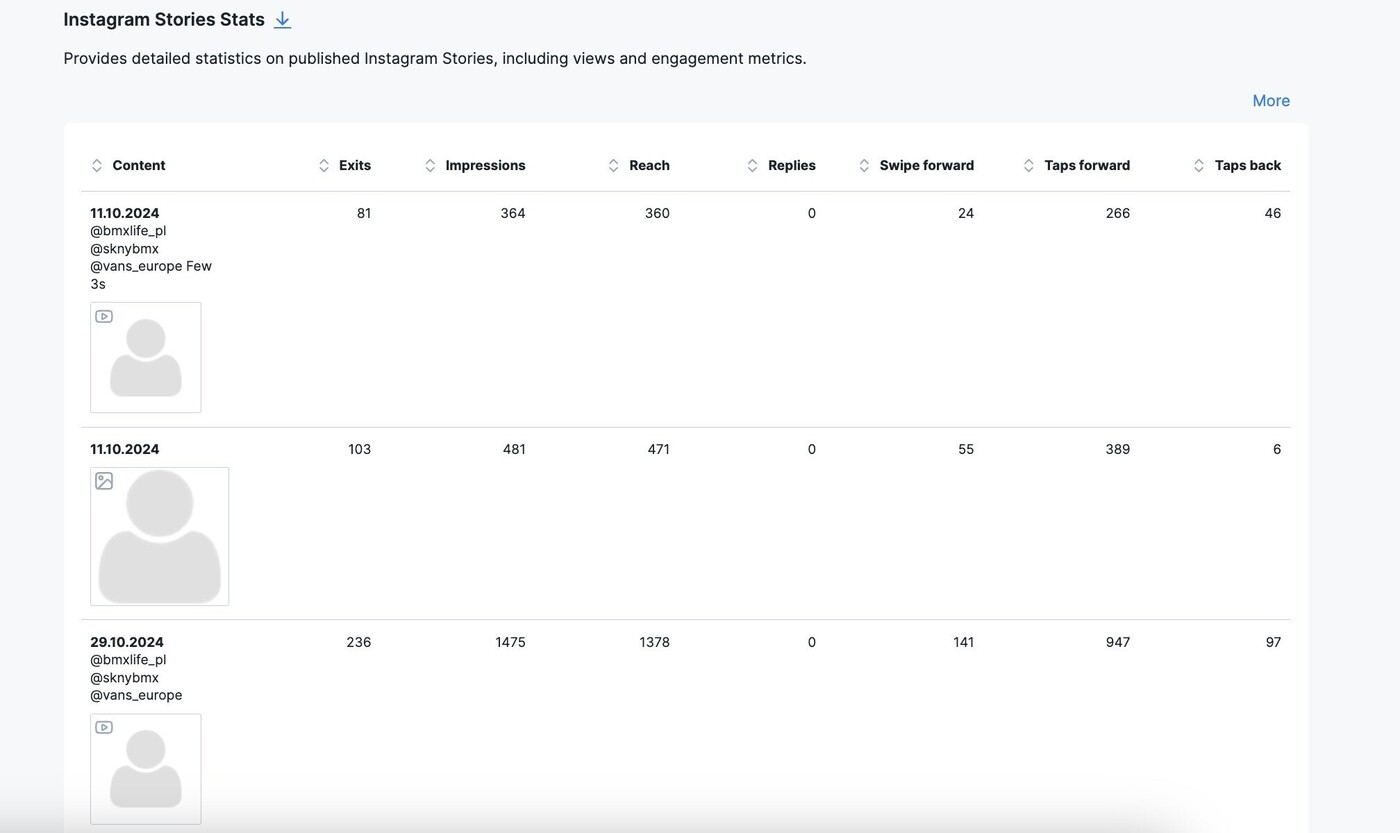The height and width of the screenshot is (833, 1400).
Task: Select Taps forward value 947
Action: 1118,642
